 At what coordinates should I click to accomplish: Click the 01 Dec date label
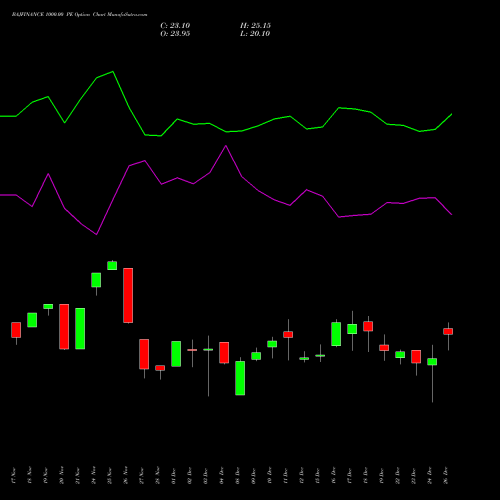[x=174, y=476]
